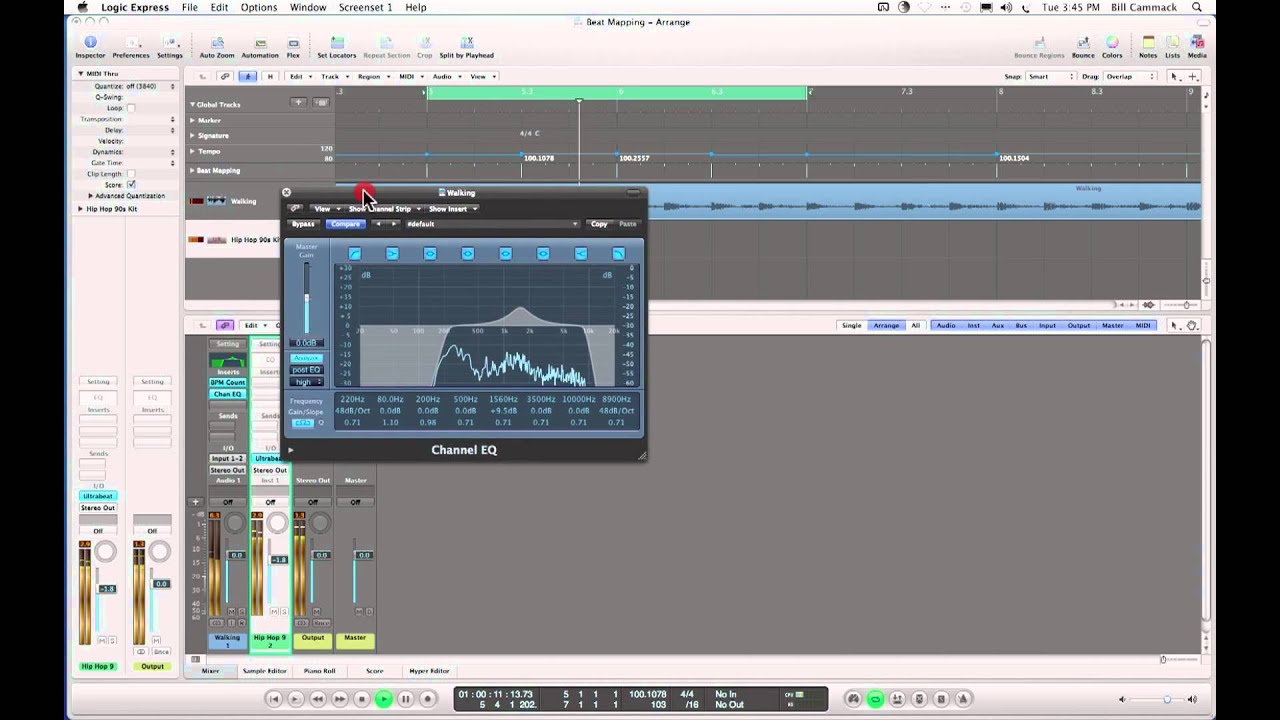Screen dimensions: 1280x720
Task: Click the BPM Count insert slot
Action: point(228,382)
